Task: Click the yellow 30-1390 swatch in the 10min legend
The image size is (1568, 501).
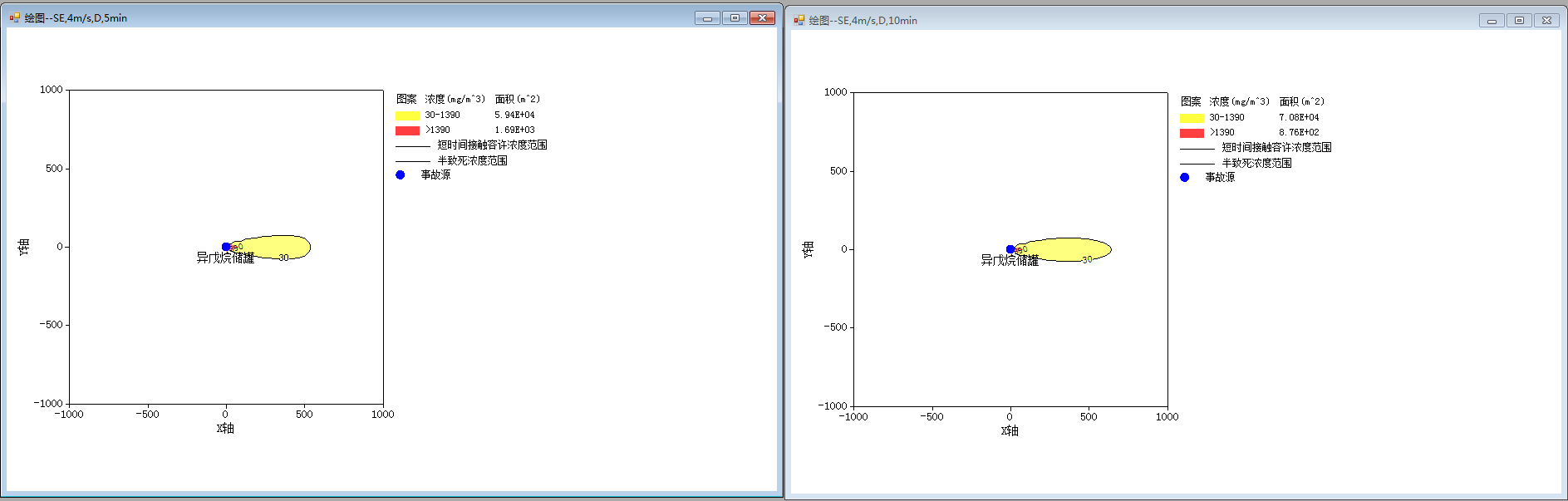Action: (x=1192, y=118)
